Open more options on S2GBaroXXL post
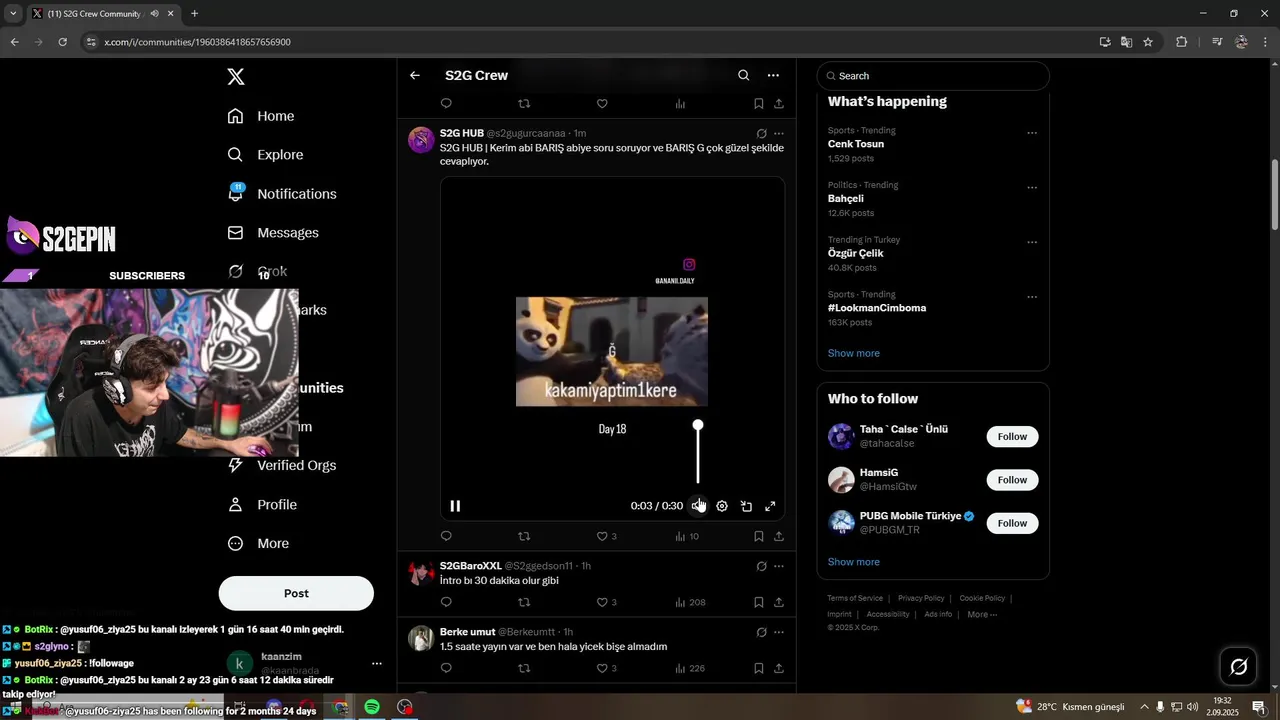The image size is (1280, 720). [779, 566]
